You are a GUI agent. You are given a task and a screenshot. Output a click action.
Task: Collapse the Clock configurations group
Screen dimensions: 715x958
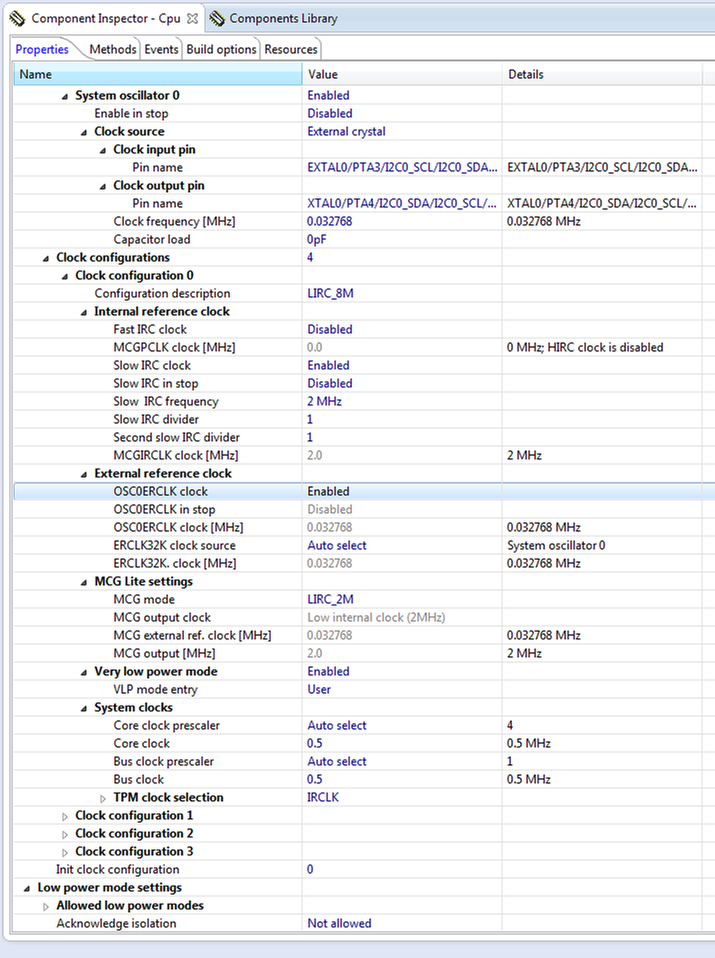tap(46, 258)
